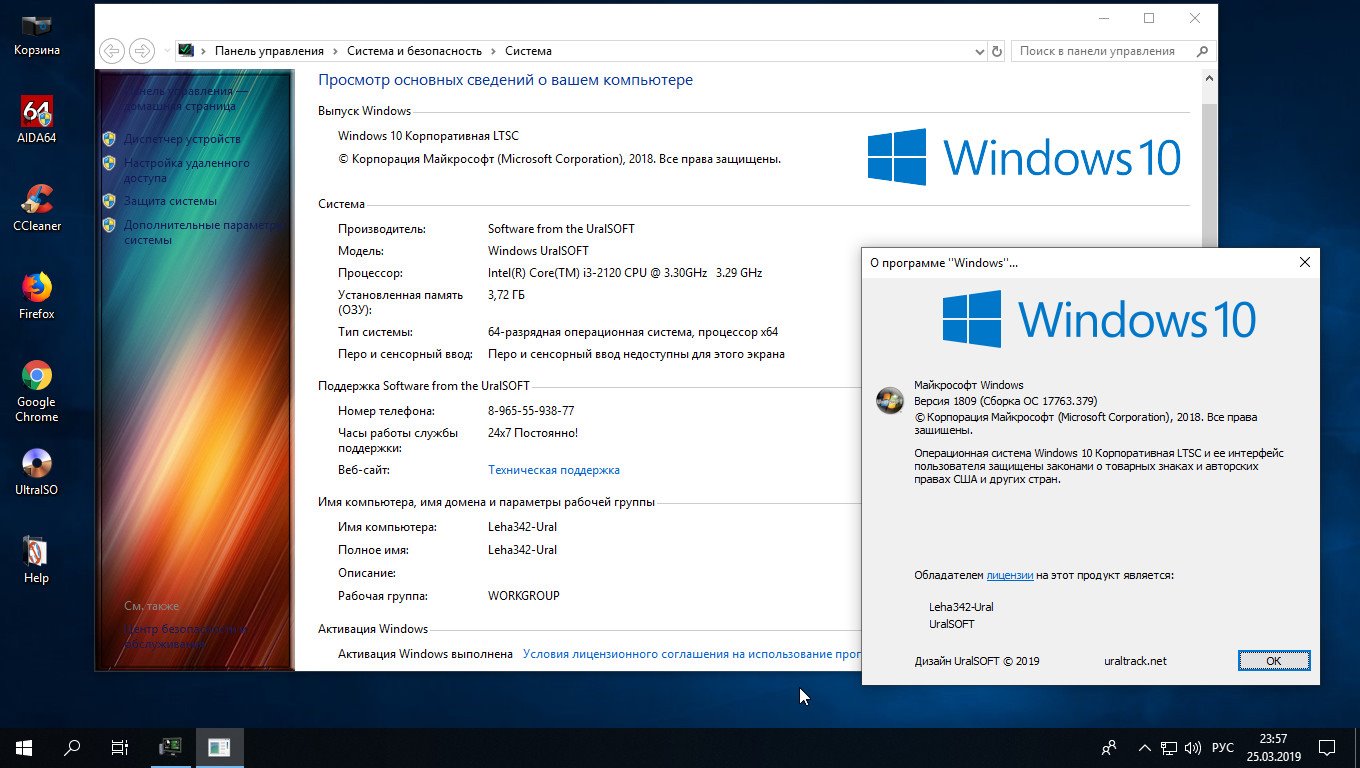Launch AIDA64 from the desktop
1360x768 pixels.
tap(36, 121)
